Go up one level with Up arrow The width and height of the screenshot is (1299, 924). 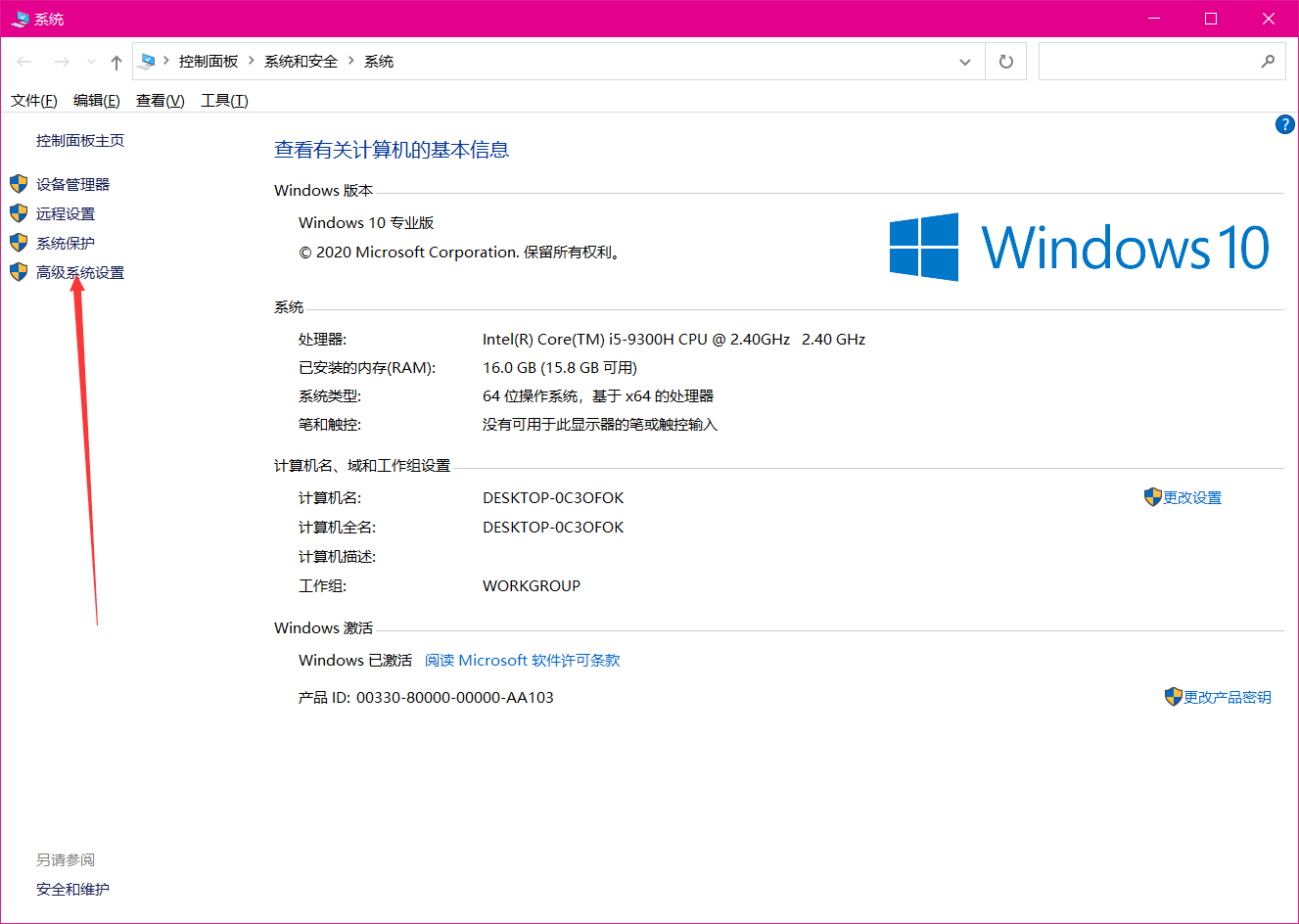(116, 62)
